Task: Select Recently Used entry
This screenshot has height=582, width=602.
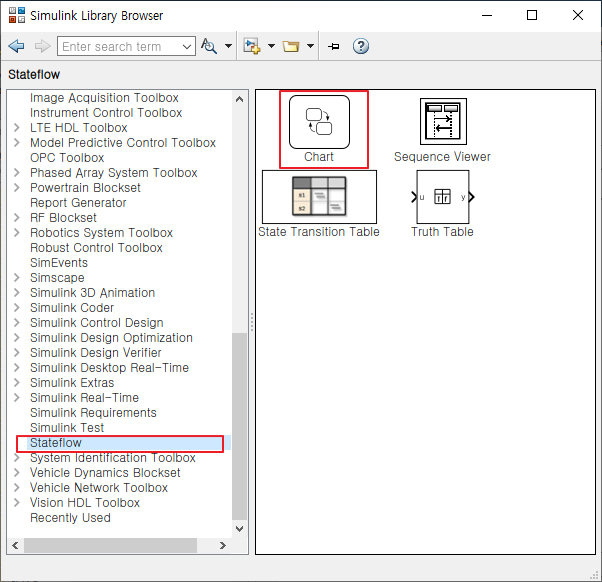Action: pos(70,518)
